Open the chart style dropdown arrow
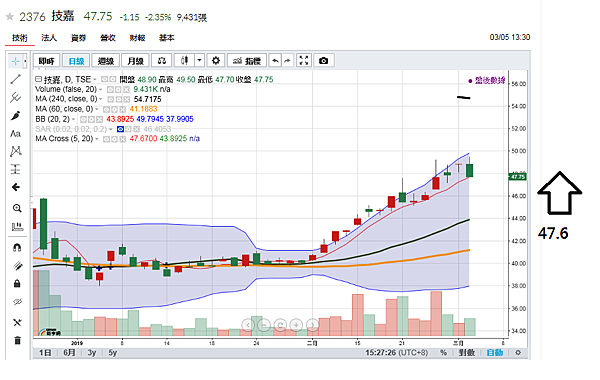This screenshot has width=600, height=380. click(199, 60)
